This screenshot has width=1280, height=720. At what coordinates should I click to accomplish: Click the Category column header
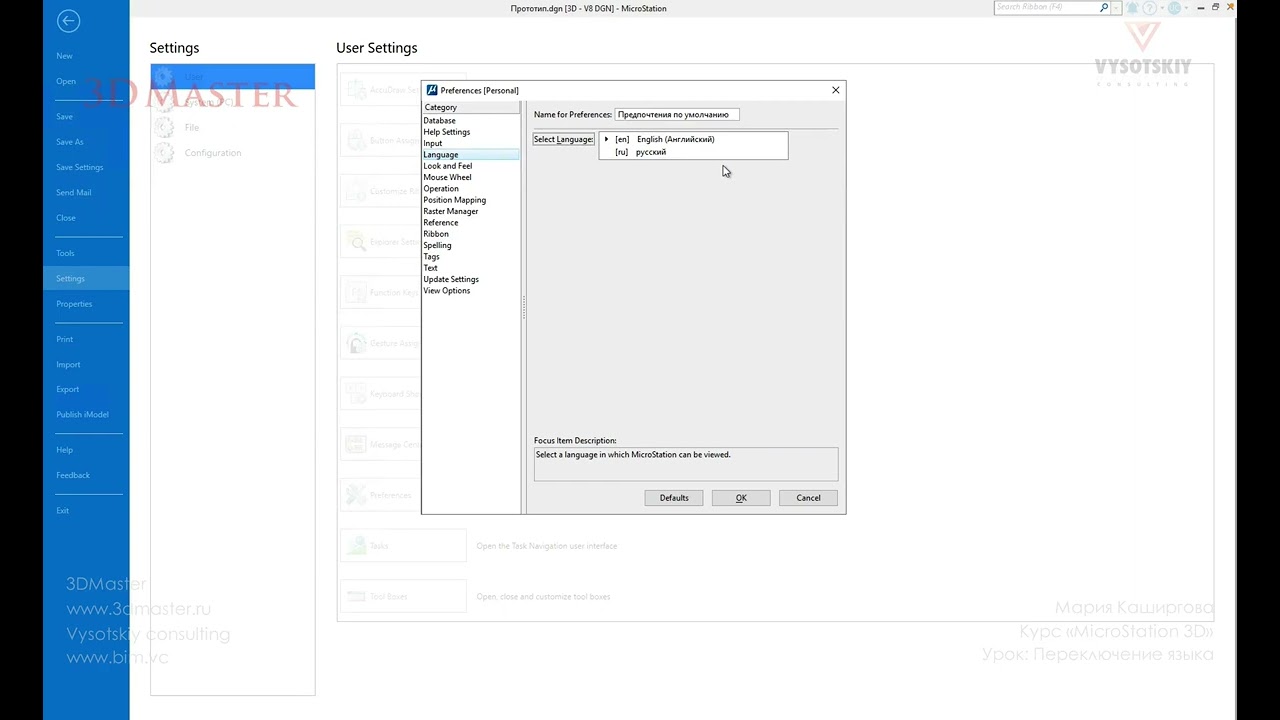click(471, 107)
